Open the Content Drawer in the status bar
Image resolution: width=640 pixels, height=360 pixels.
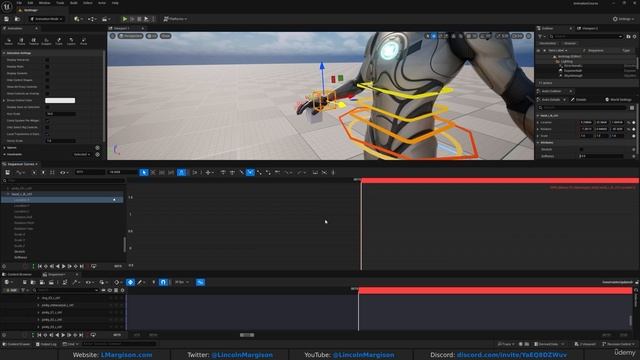pos(16,344)
